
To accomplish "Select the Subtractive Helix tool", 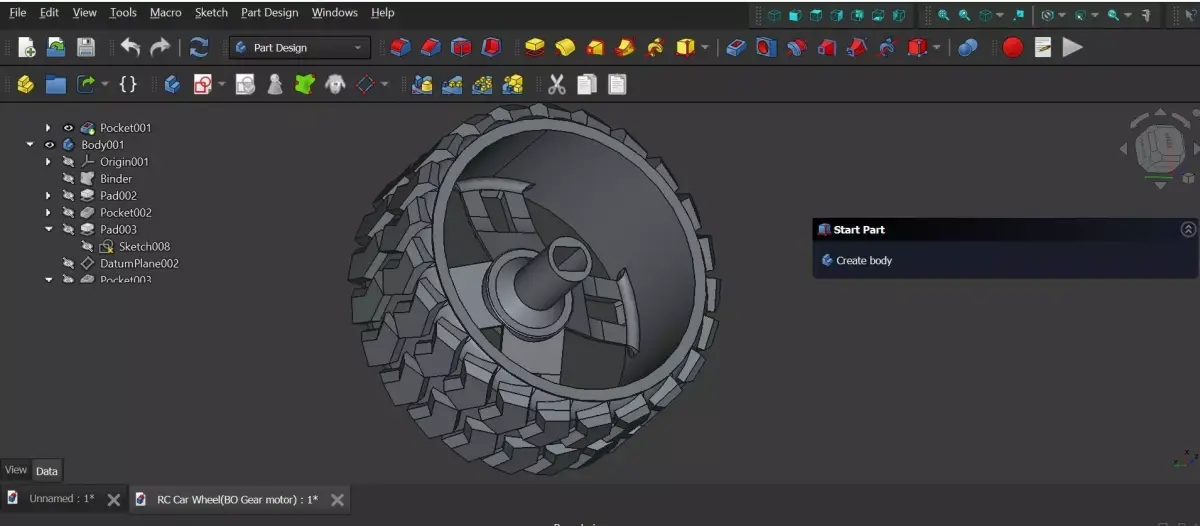I will click(887, 47).
